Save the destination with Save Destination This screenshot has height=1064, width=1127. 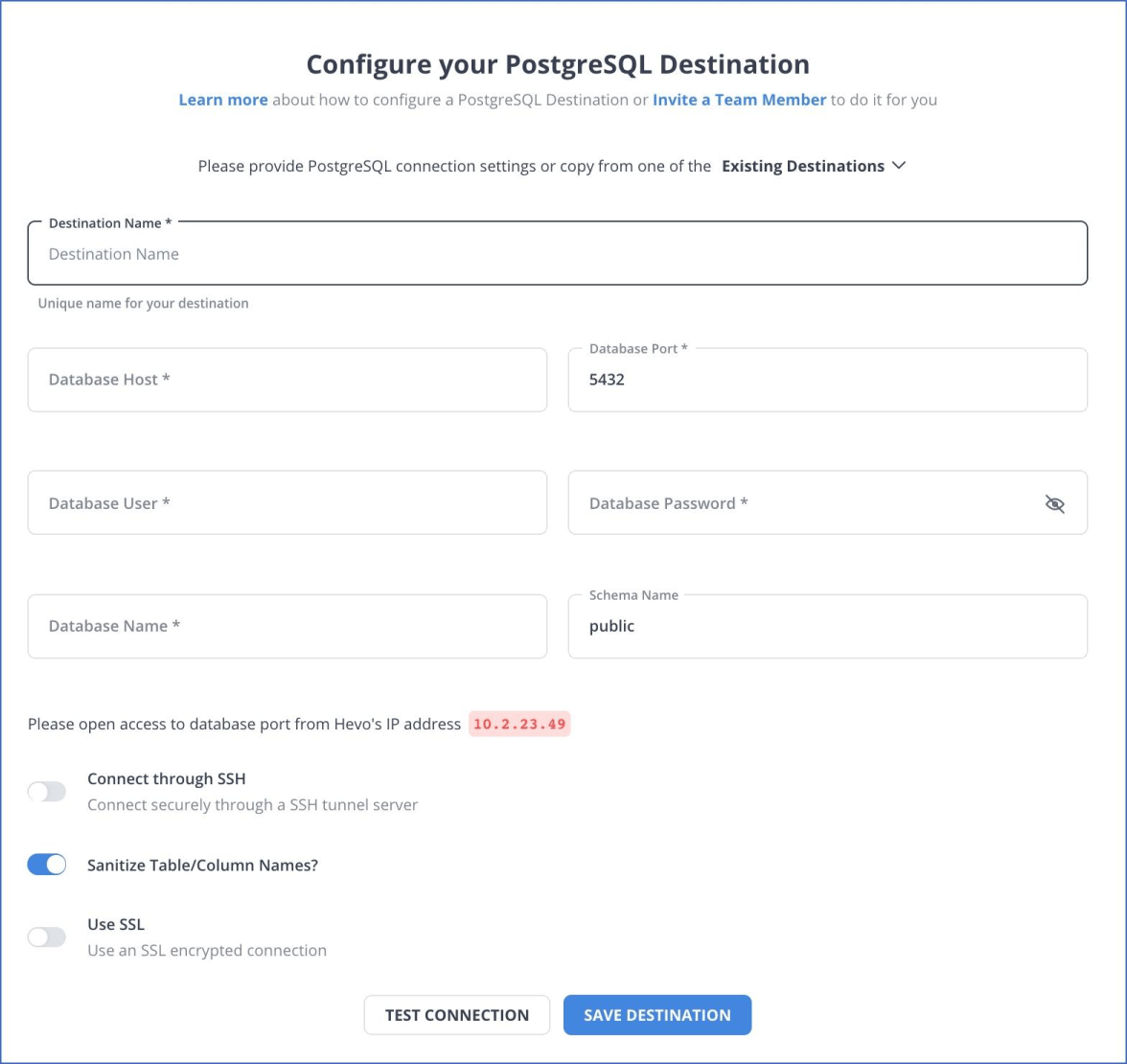657,1015
